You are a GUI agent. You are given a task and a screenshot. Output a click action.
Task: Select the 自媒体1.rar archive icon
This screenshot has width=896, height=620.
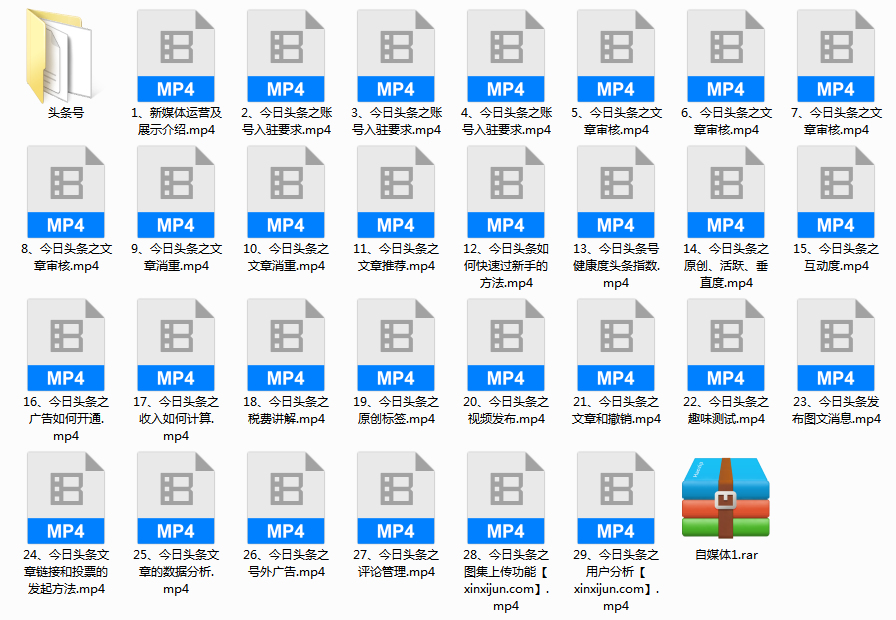click(x=725, y=496)
